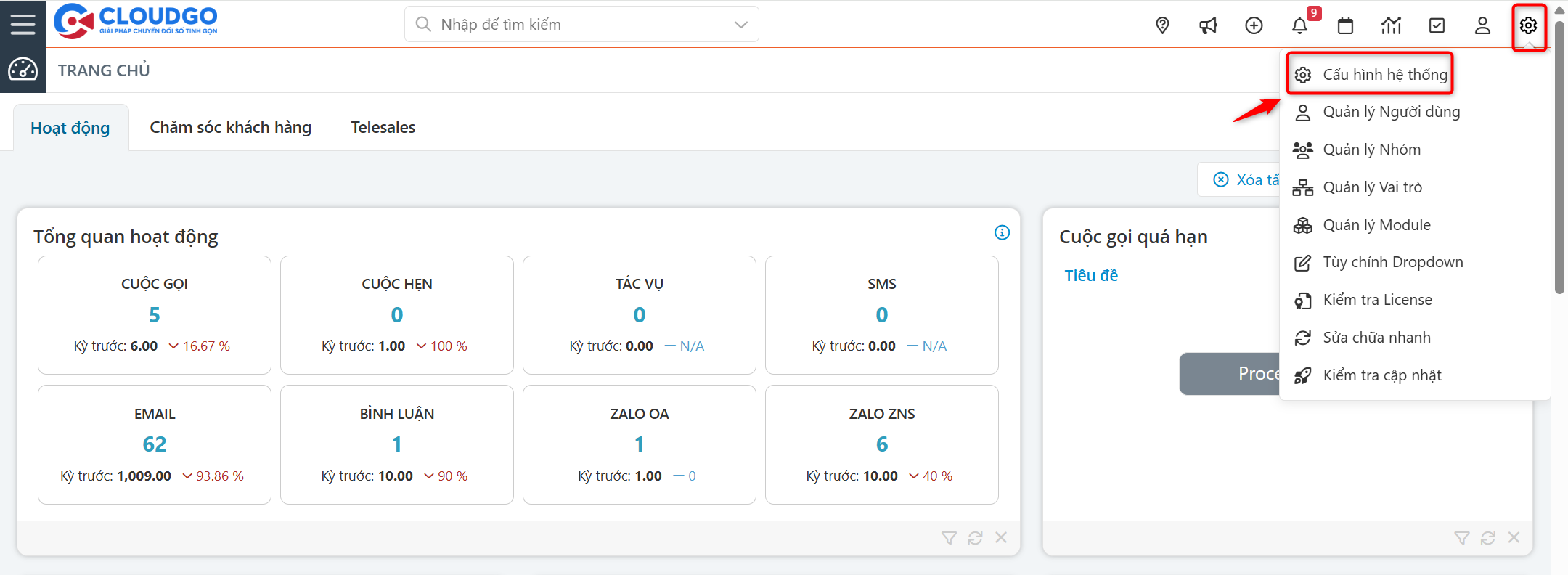Click the settings gear icon
The image size is (1568, 575).
pyautogui.click(x=1528, y=25)
